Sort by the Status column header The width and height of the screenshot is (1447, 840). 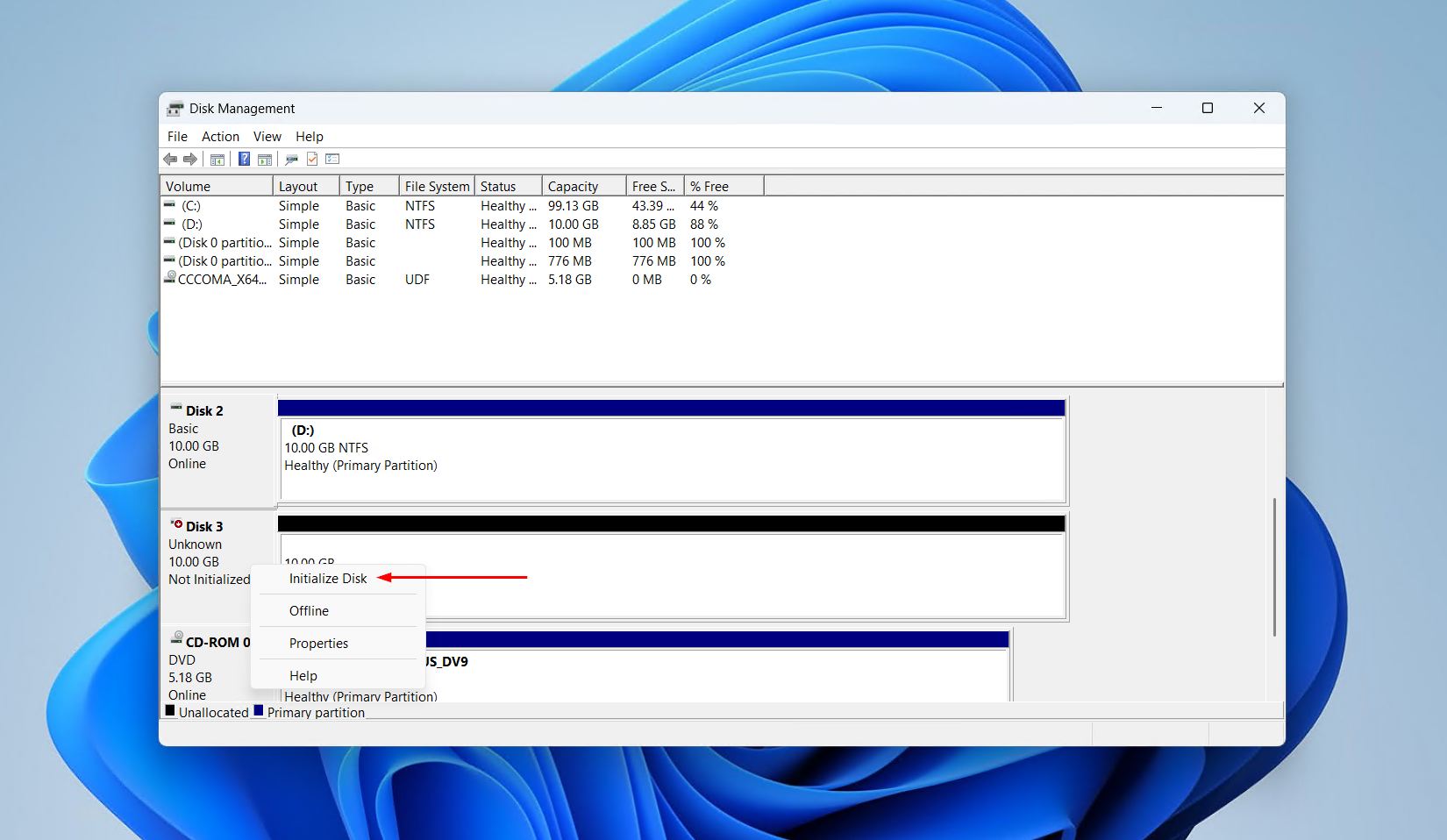point(508,186)
